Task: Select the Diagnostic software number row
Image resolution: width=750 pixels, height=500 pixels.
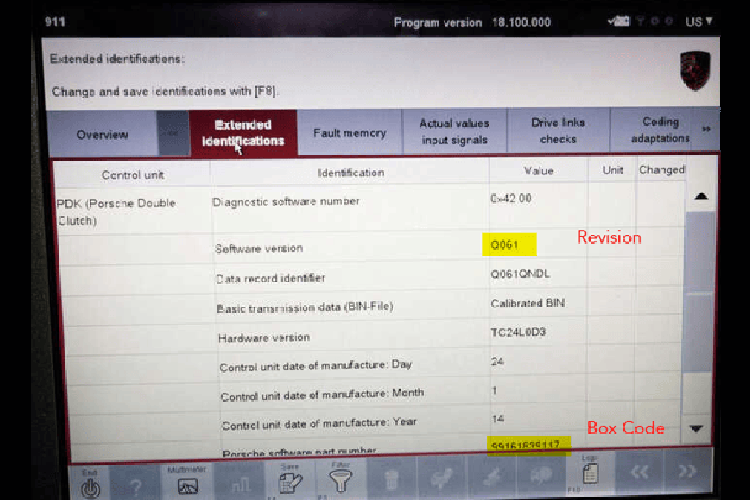Action: (286, 201)
